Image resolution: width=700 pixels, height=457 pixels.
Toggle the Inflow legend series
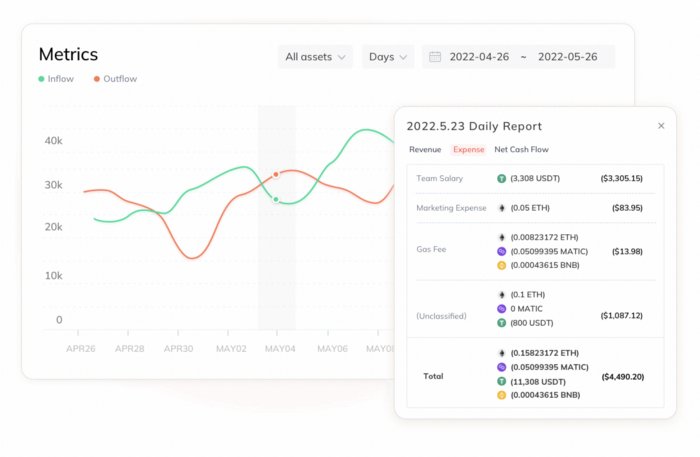56,79
